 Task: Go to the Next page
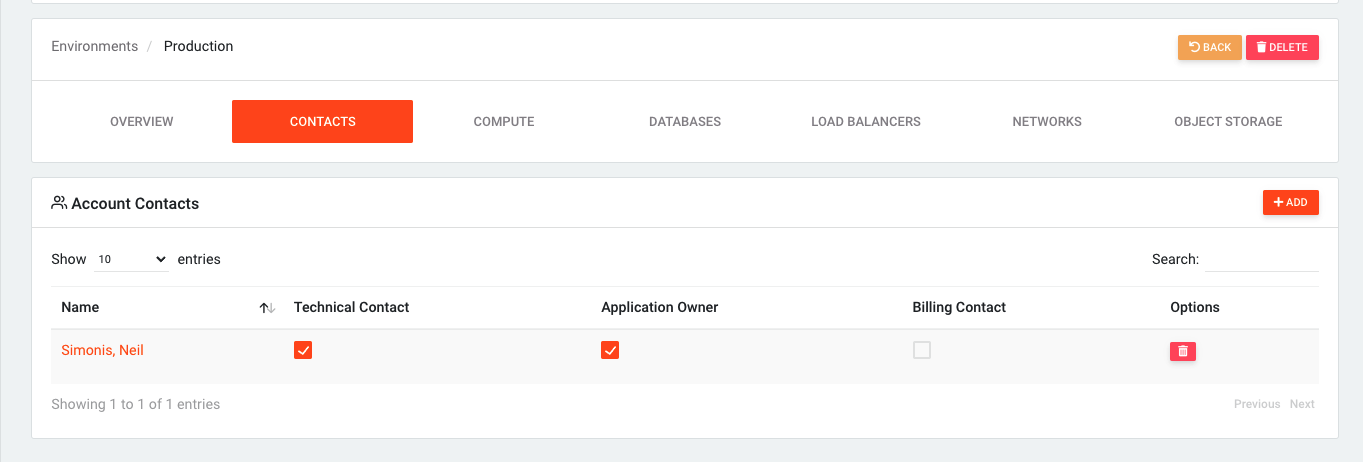pos(1302,404)
